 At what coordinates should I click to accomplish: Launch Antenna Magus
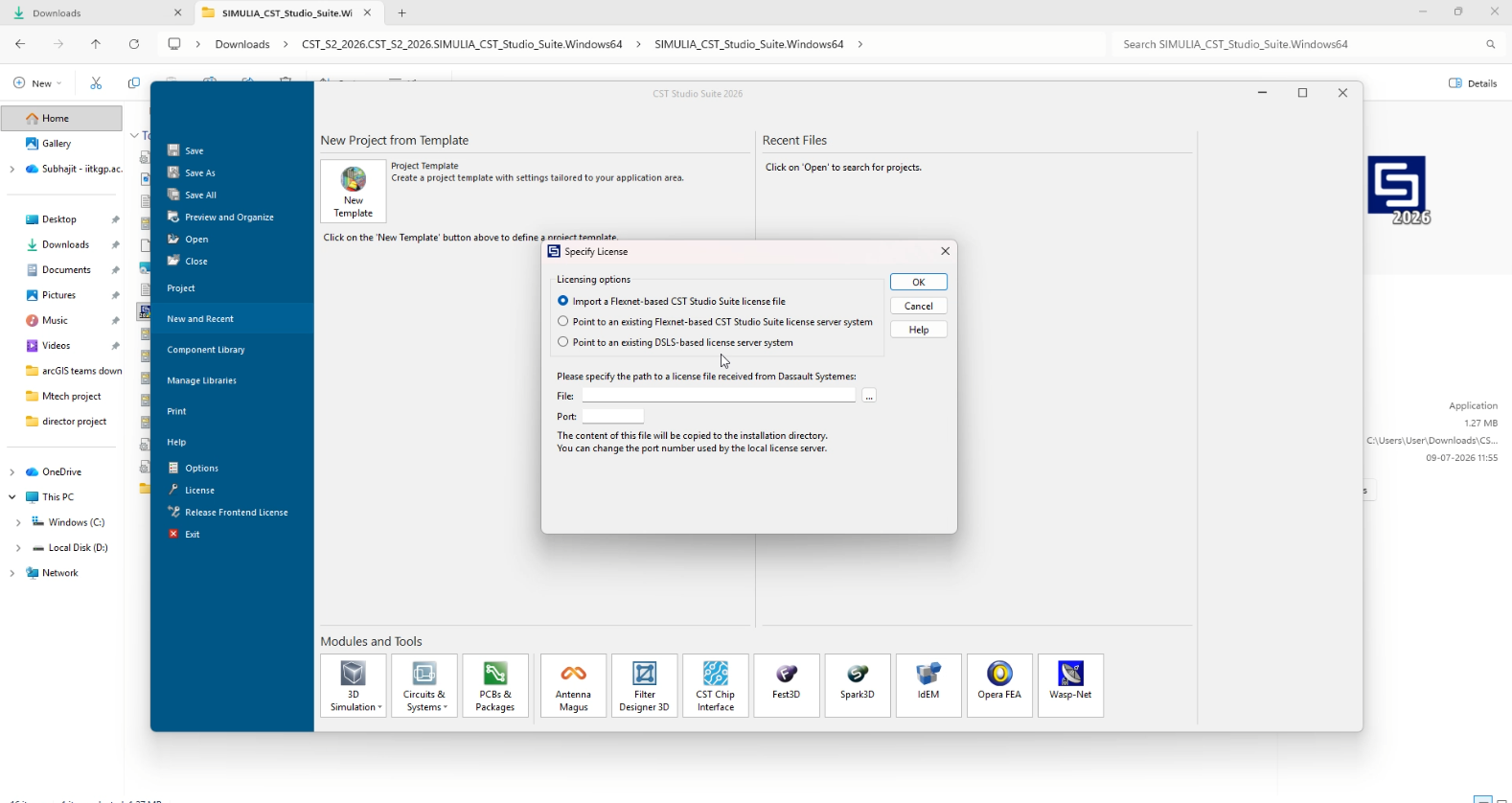click(x=574, y=685)
